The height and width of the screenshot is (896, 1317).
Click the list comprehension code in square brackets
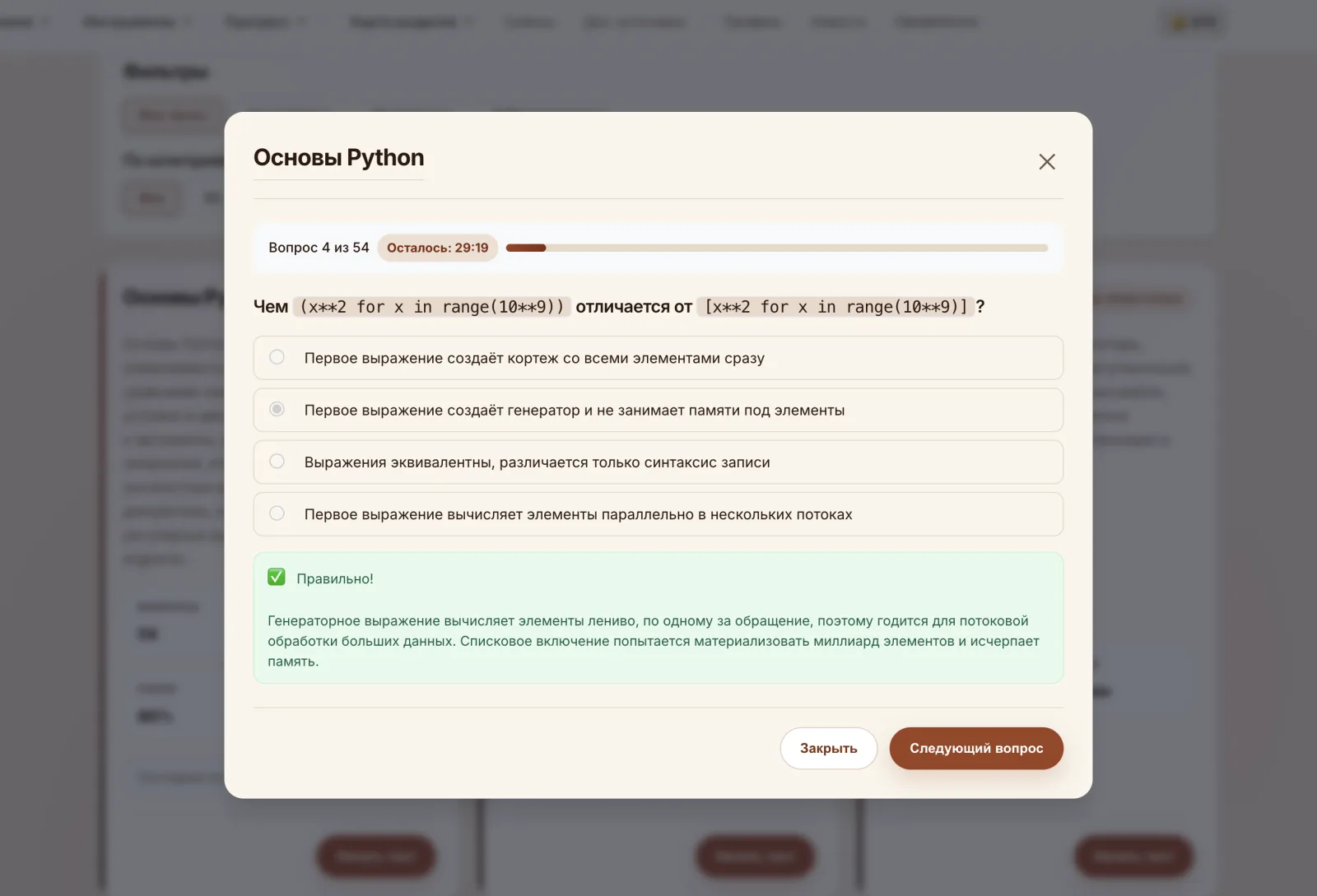point(835,307)
